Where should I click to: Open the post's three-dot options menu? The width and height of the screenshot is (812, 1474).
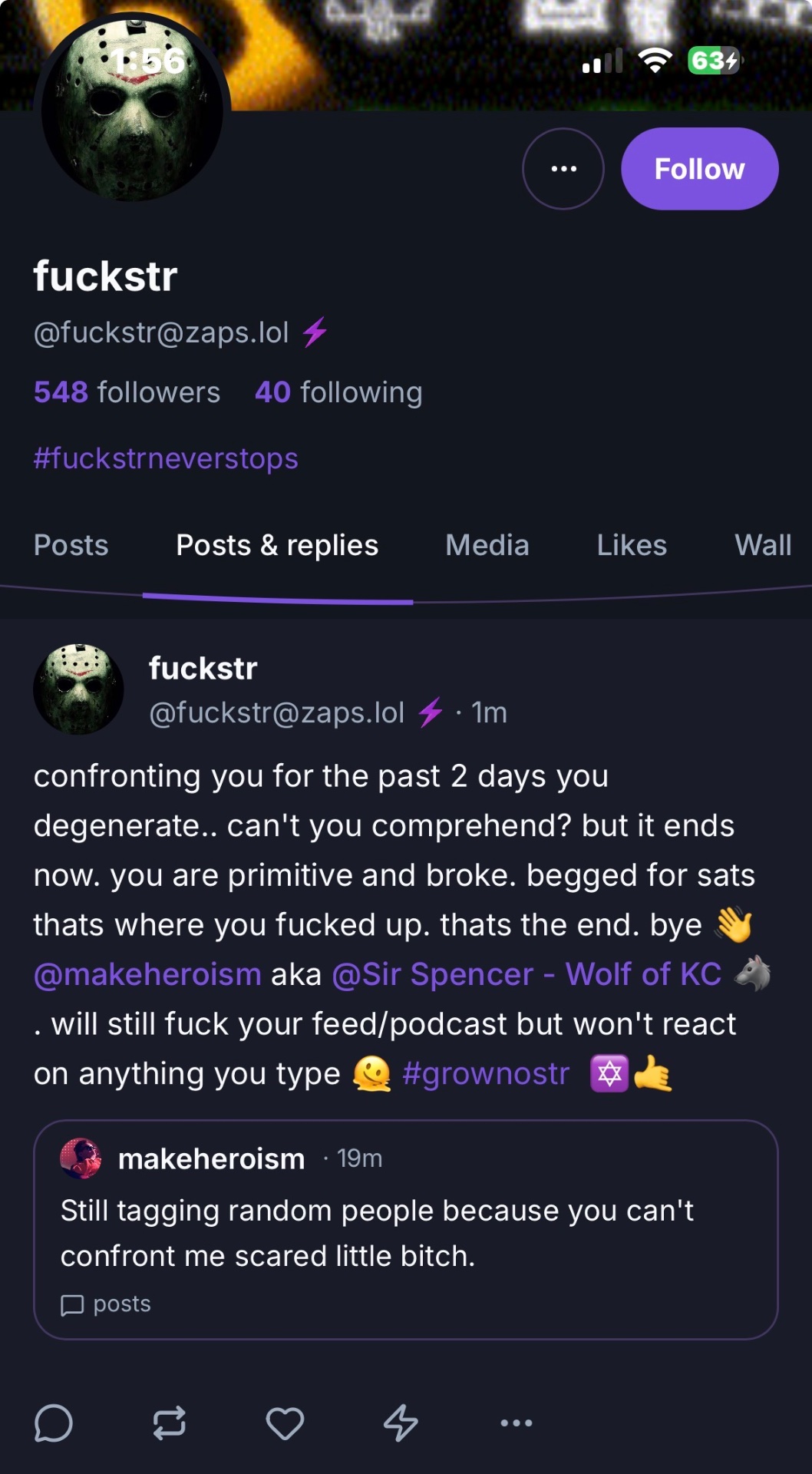click(x=517, y=1423)
